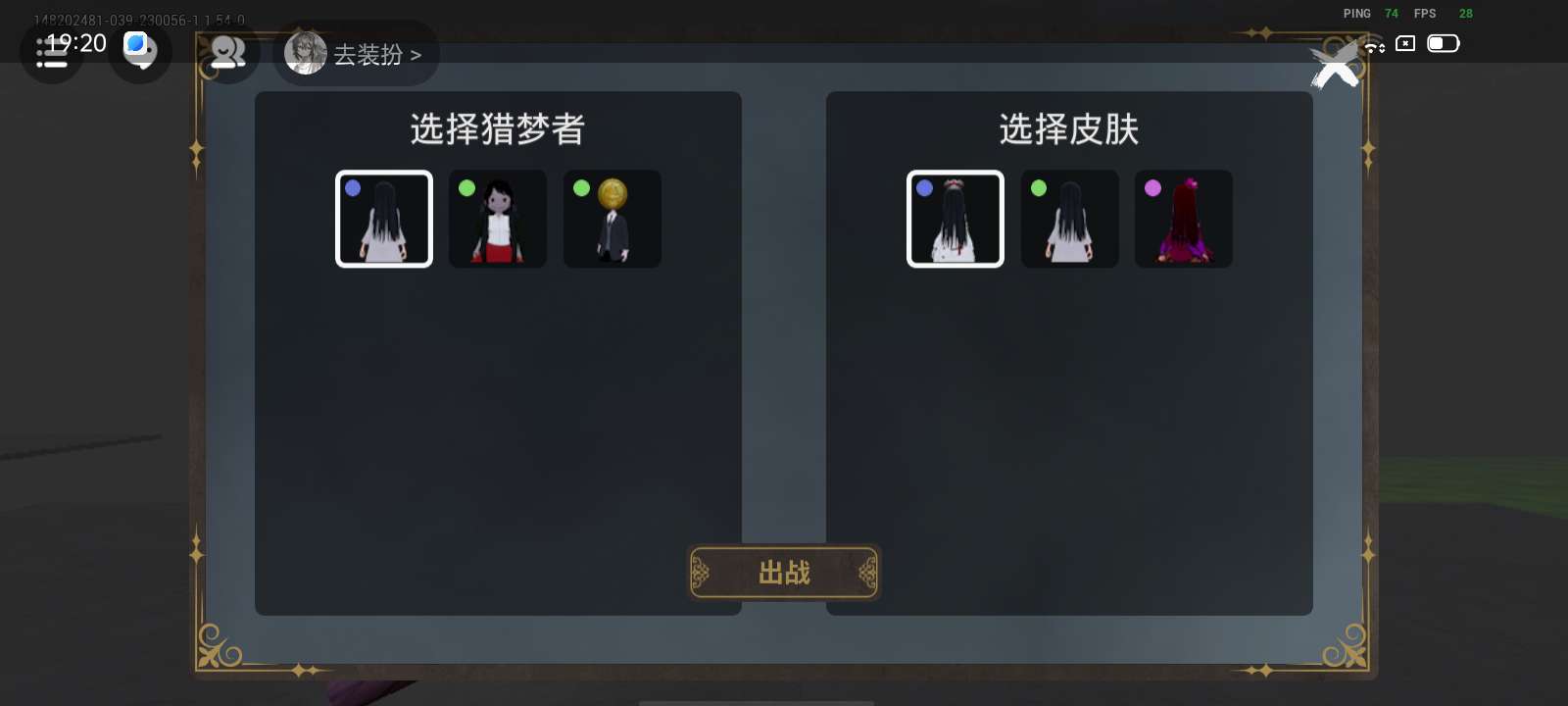Tap the Wi-Fi signal icon in status bar
Viewport: 1568px width, 706px height.
point(1375,44)
